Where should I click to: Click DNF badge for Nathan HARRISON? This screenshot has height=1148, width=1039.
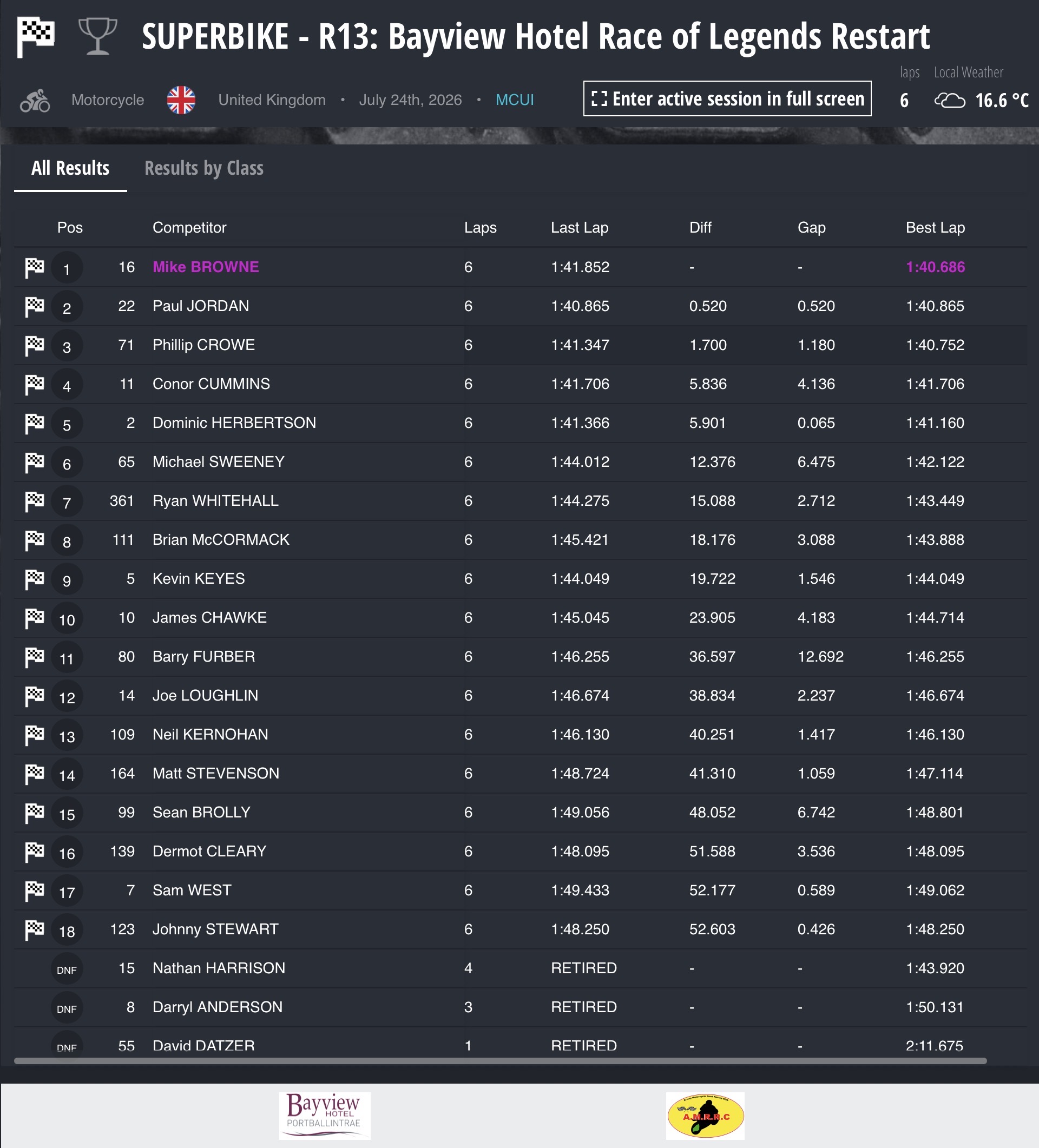pos(67,969)
